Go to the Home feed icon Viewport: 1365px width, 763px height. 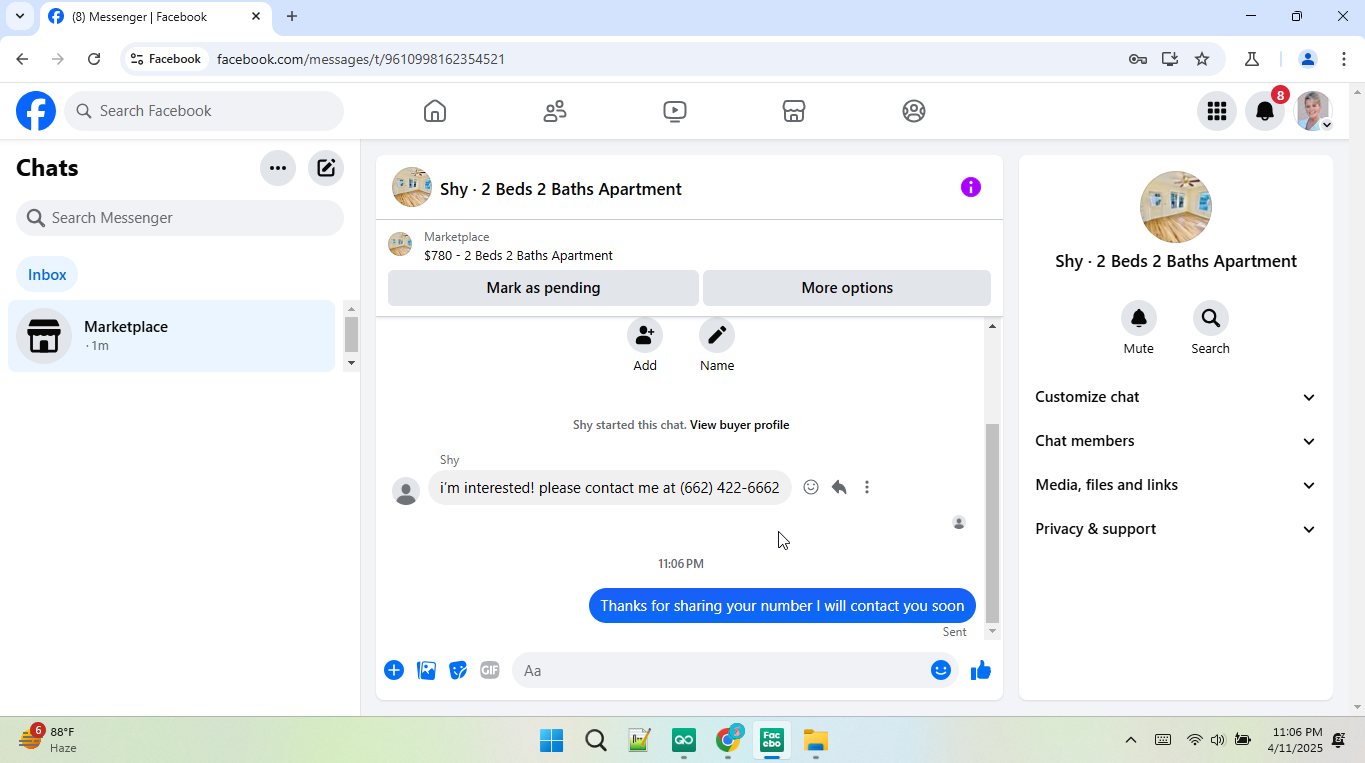[434, 111]
